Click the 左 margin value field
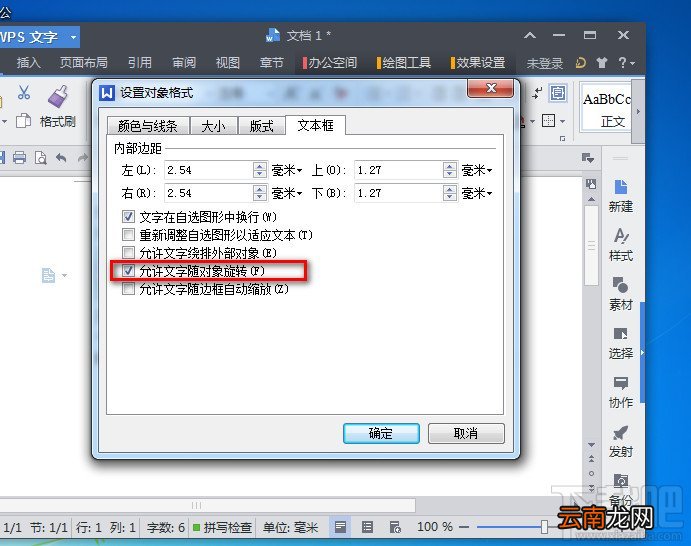The width and height of the screenshot is (691, 546). click(209, 170)
